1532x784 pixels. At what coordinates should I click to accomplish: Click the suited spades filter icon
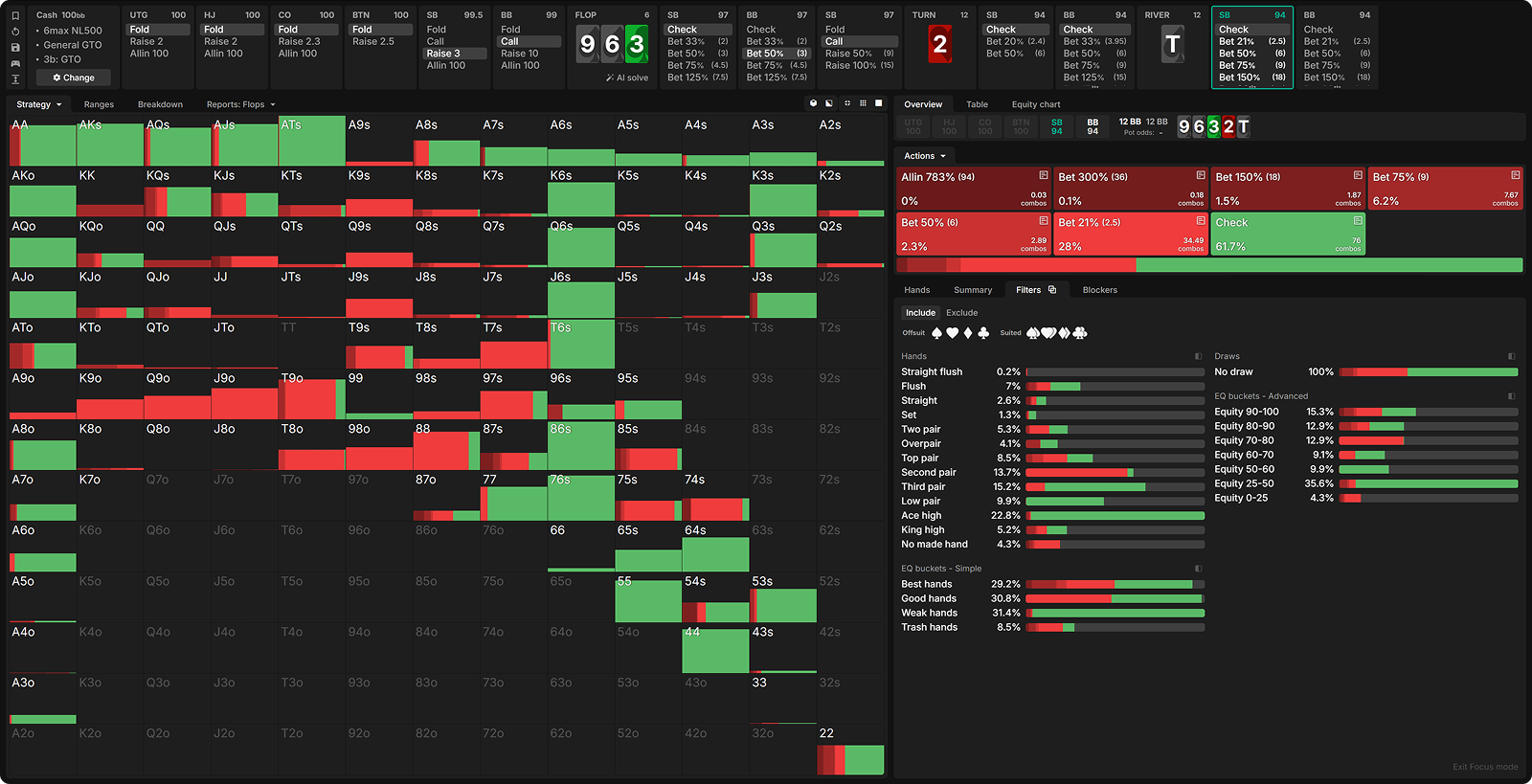[x=1033, y=333]
